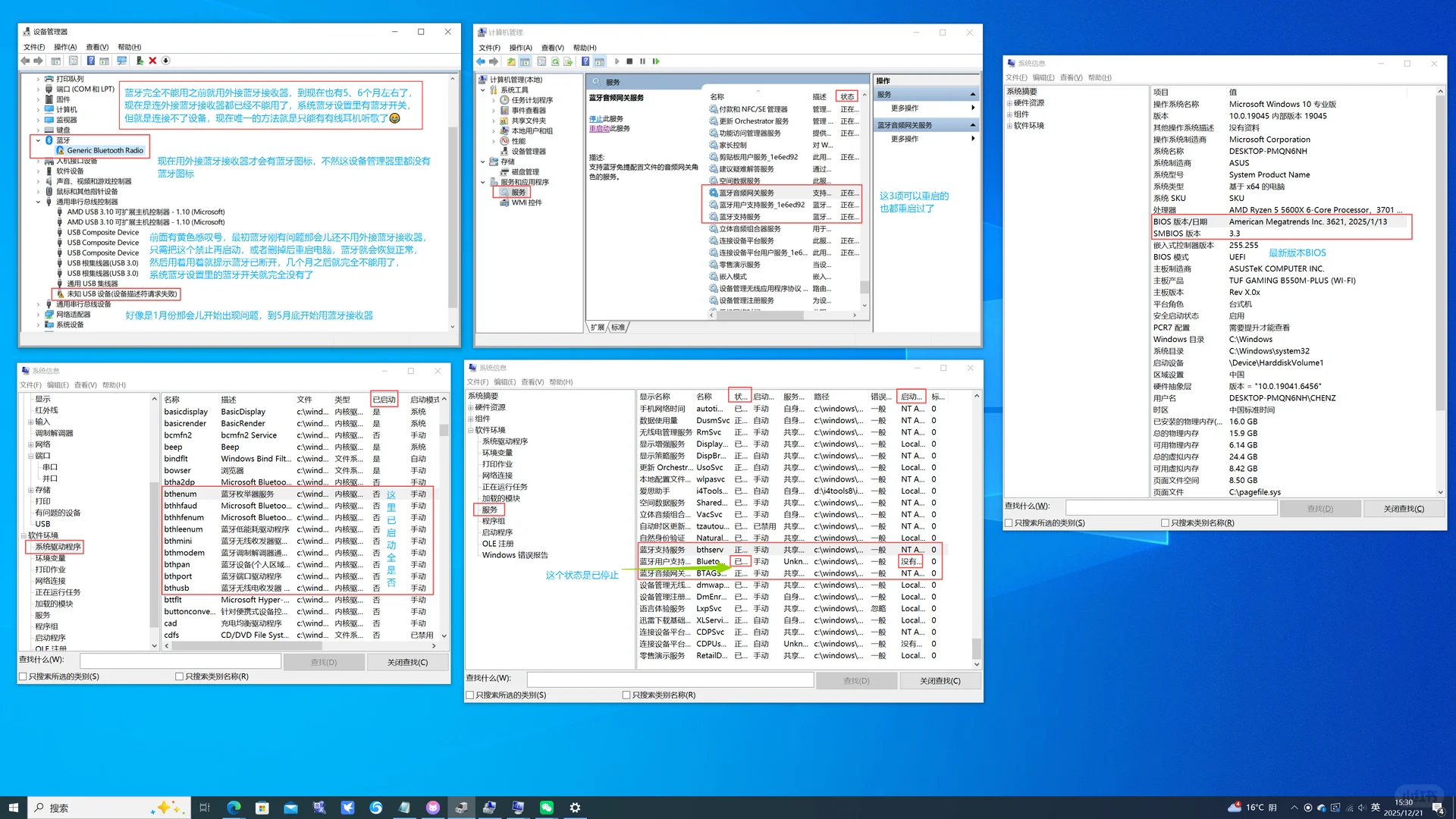Click the restart service icon in Computer Management
Screen dimensions: 1456x819
tap(655, 61)
